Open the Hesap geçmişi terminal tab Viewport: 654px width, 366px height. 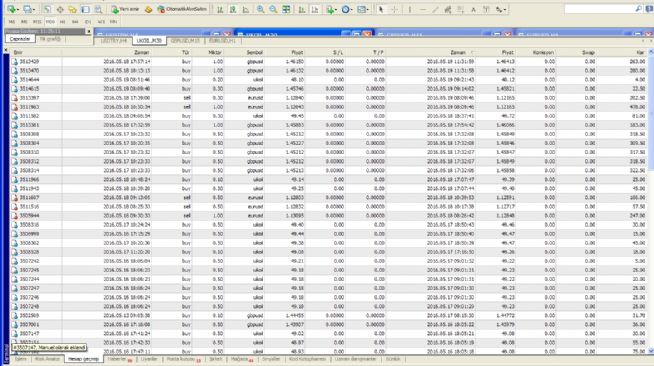coord(83,359)
